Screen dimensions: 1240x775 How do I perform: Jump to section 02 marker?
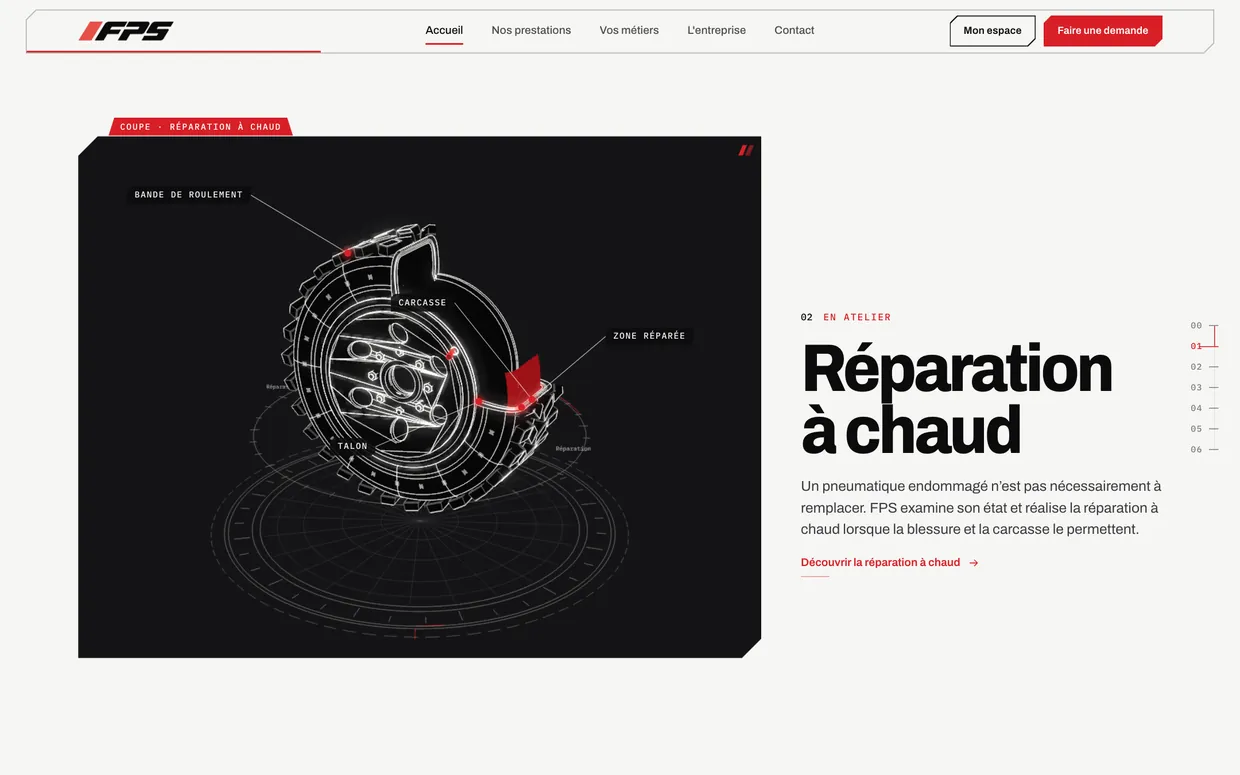tap(1204, 367)
